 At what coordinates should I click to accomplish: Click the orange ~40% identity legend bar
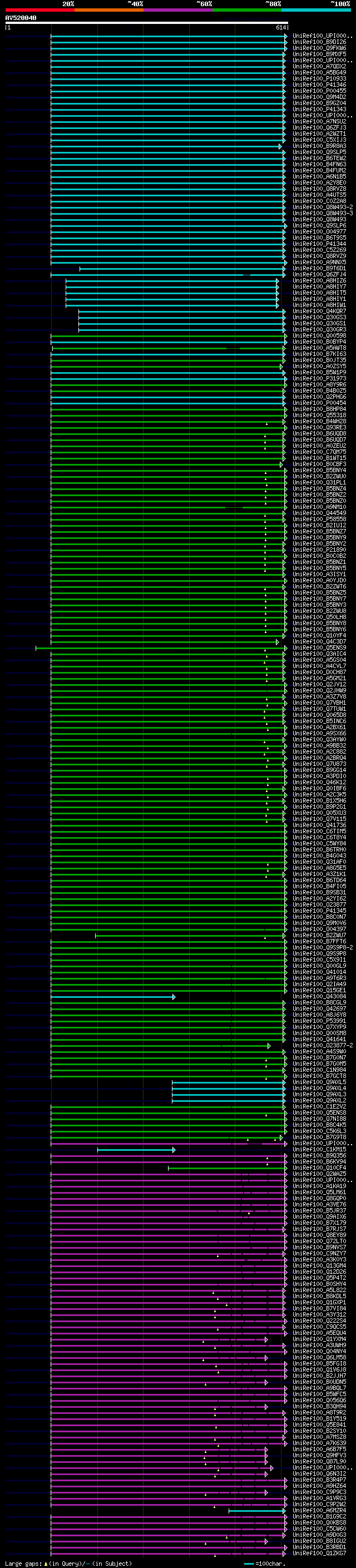109,10
